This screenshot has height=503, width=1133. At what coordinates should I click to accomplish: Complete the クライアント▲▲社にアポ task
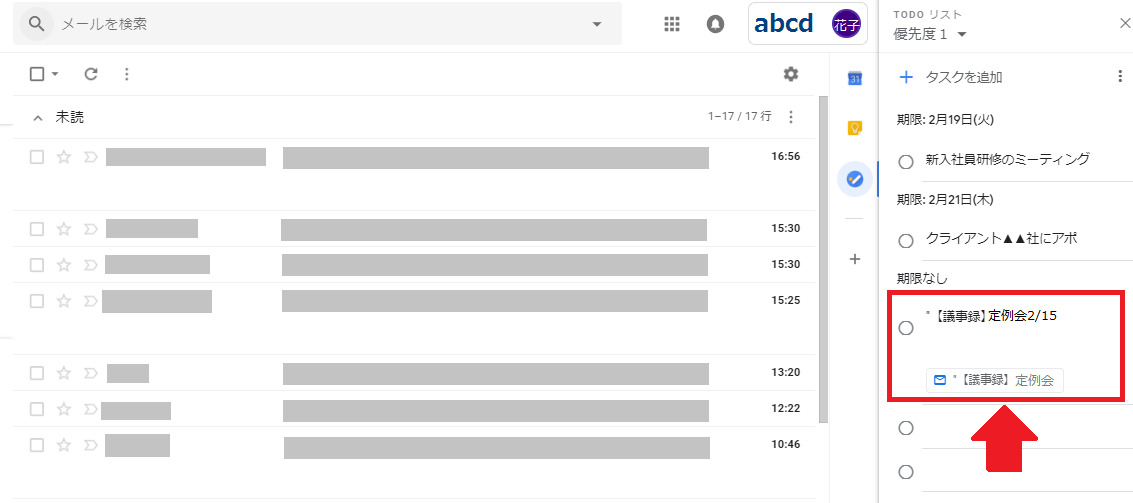906,241
